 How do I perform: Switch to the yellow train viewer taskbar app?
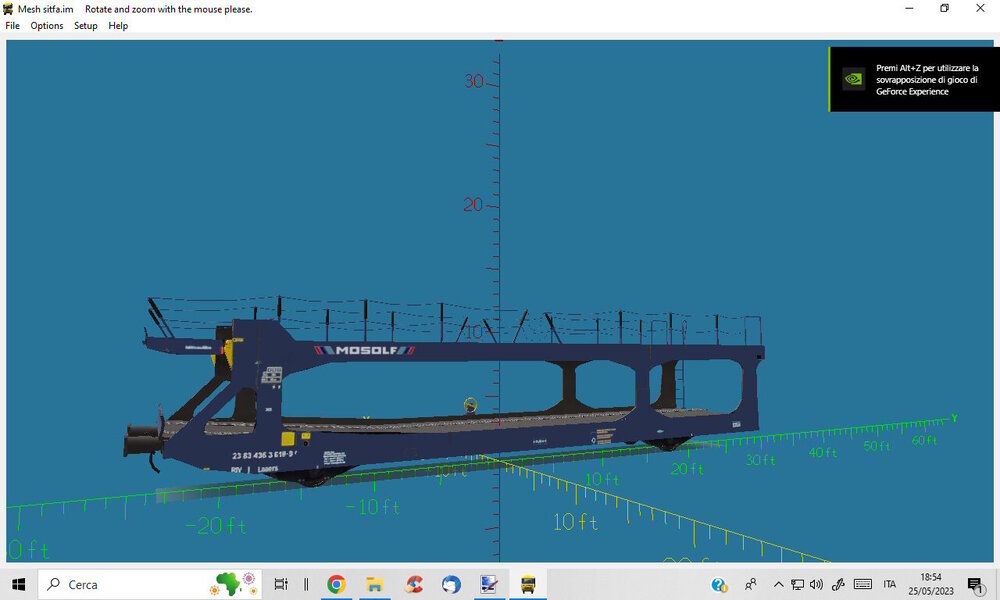[527, 584]
